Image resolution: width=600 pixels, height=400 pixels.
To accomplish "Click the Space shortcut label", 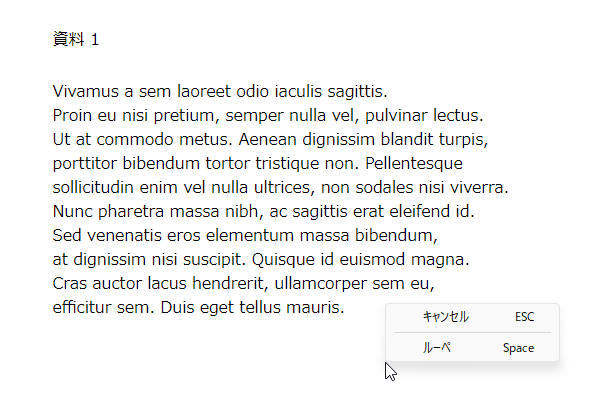I will [518, 348].
